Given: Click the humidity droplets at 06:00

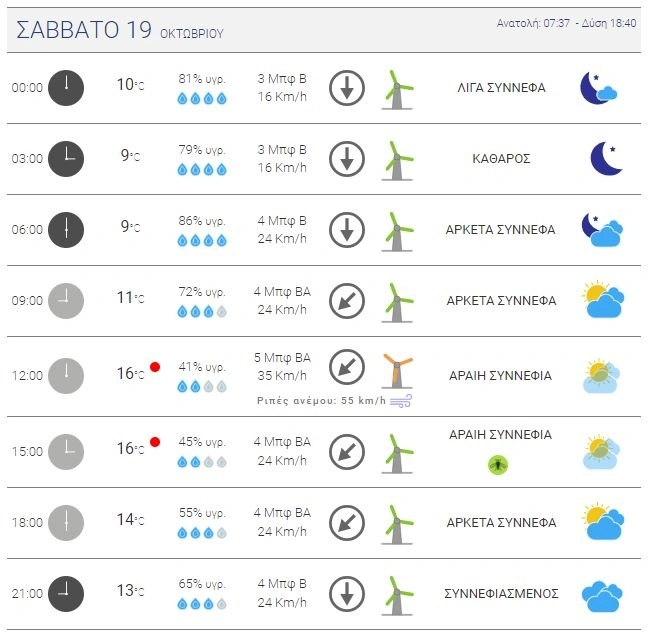Looking at the screenshot, I should pos(202,240).
